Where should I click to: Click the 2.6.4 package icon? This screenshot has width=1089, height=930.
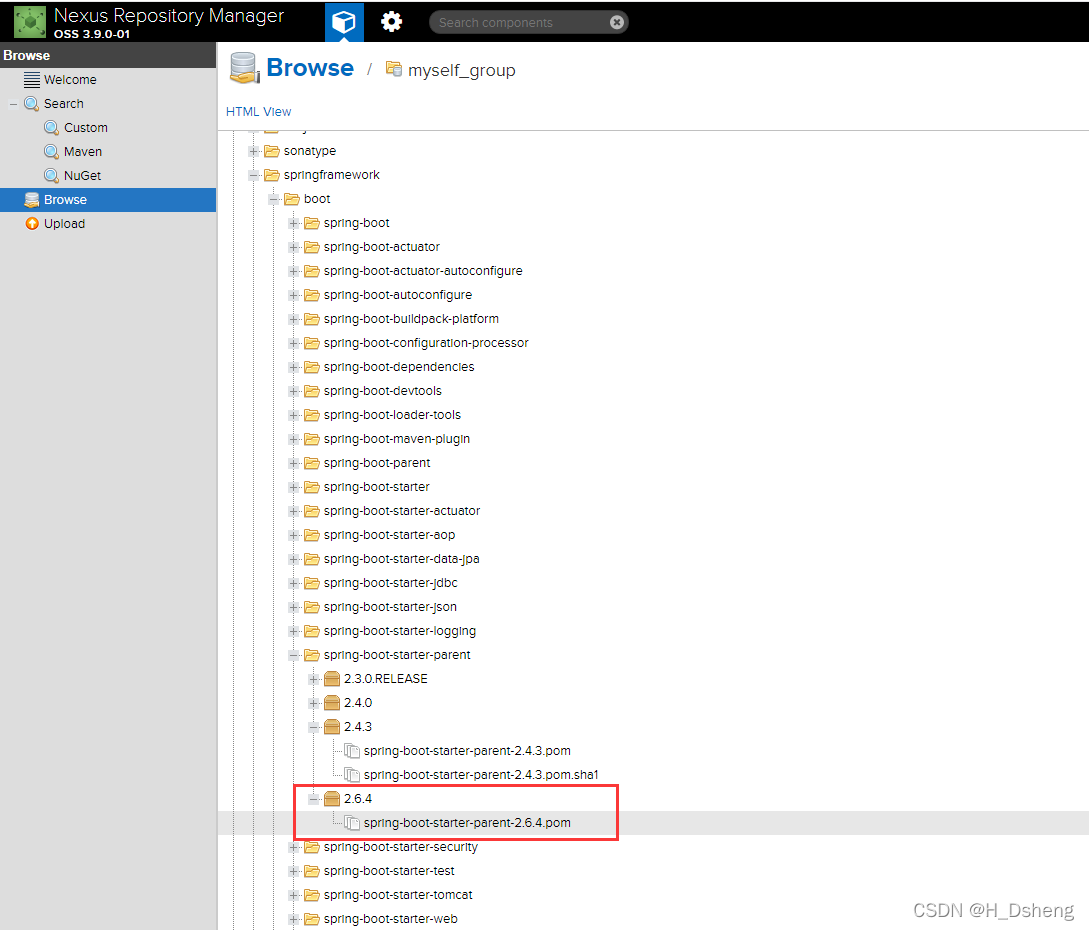332,799
